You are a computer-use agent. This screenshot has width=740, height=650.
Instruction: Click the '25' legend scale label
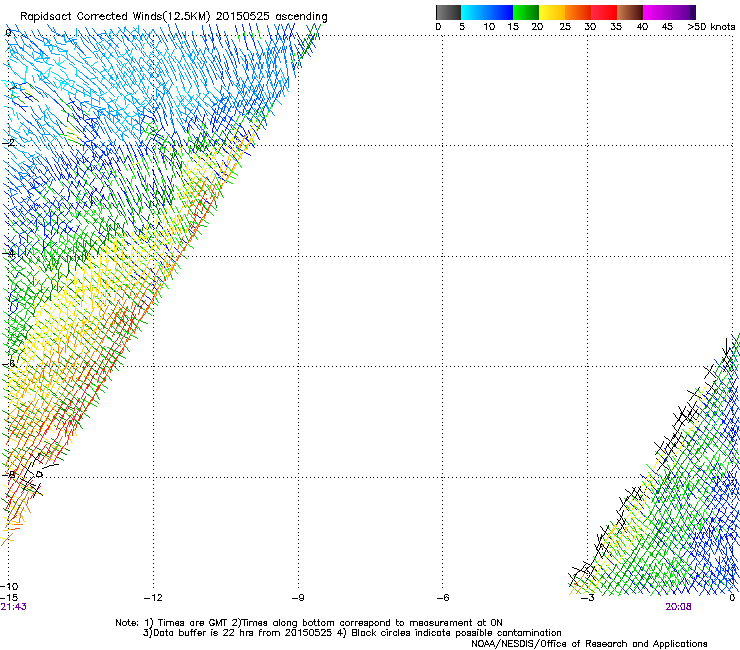(x=565, y=27)
